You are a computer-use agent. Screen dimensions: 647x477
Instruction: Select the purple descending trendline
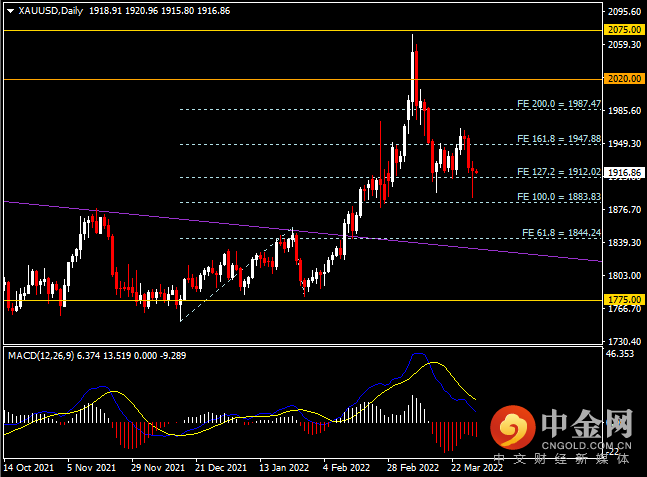pyautogui.click(x=303, y=232)
